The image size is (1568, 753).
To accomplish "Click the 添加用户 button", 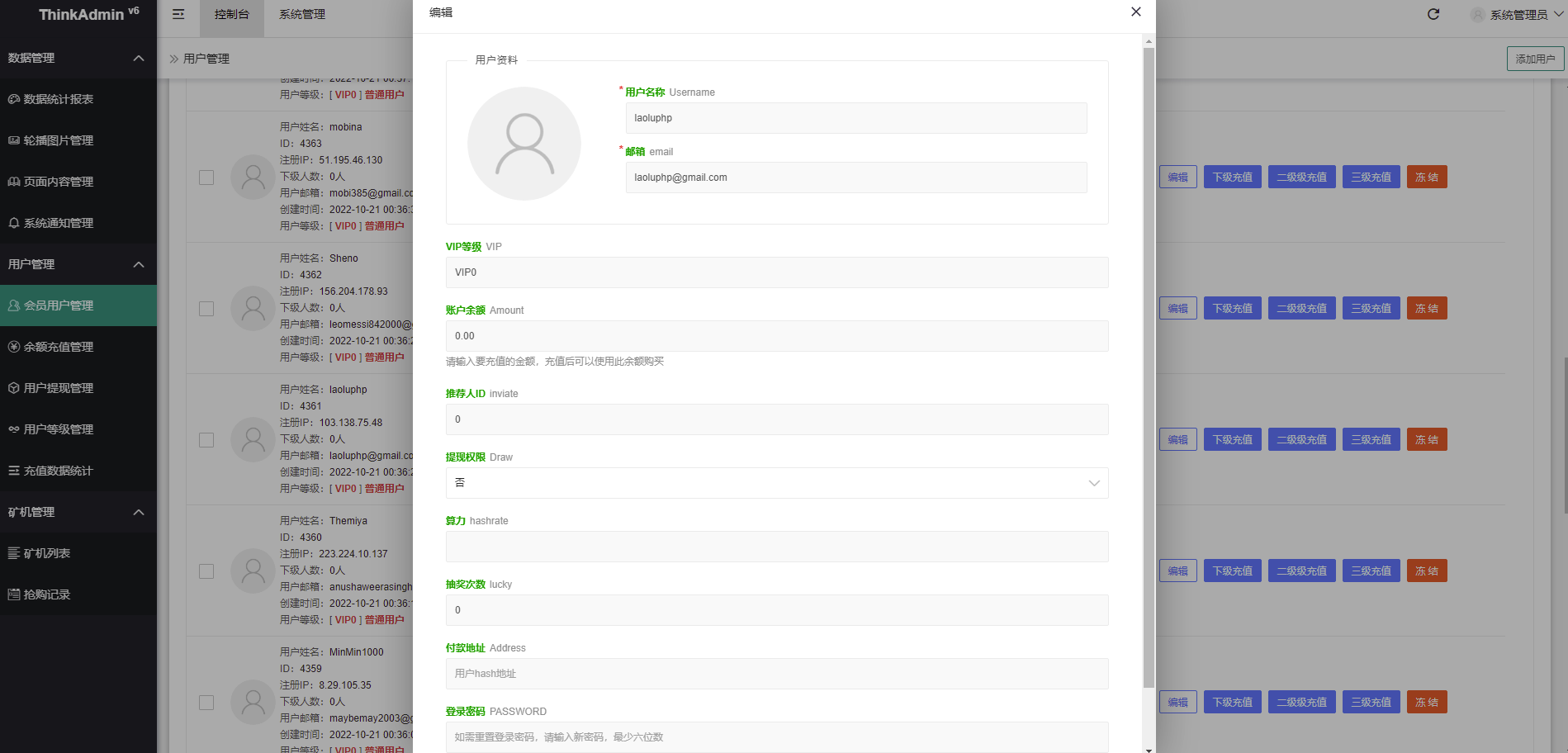I will pos(1535,59).
